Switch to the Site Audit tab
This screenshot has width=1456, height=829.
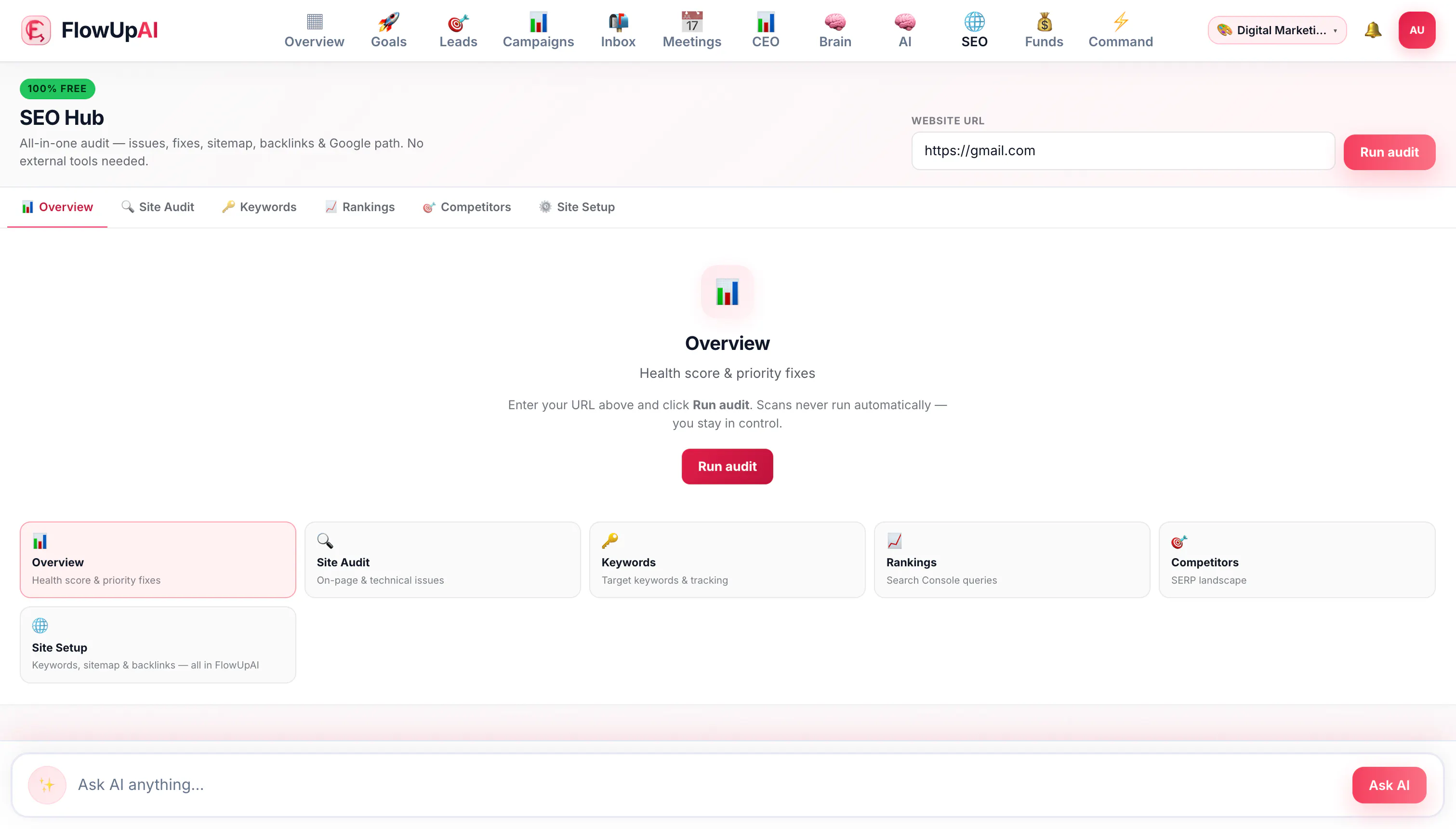[x=158, y=207]
